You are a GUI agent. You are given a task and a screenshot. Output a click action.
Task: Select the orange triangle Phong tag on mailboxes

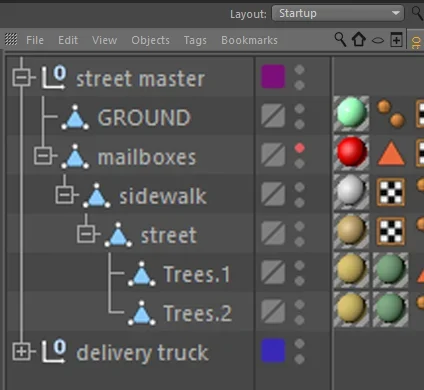[391, 153]
